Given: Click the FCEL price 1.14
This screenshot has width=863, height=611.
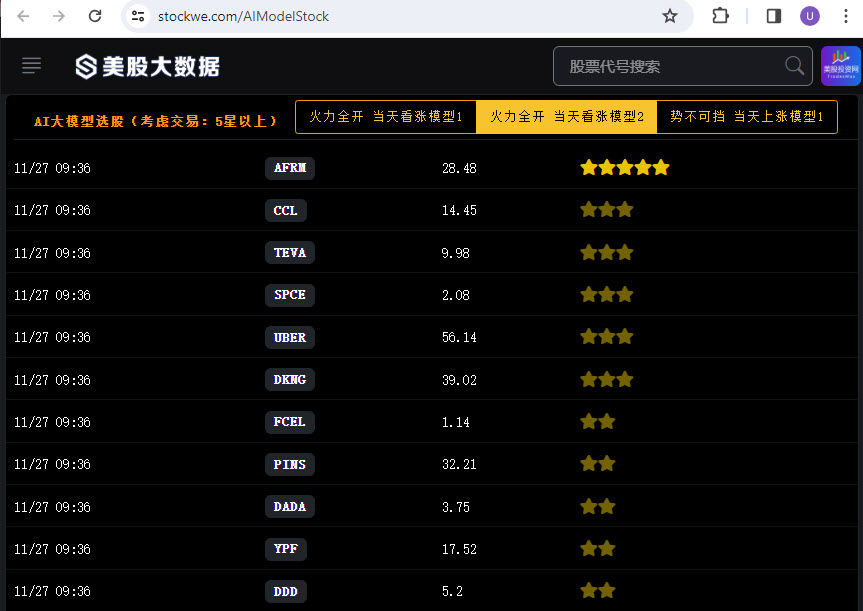Looking at the screenshot, I should pyautogui.click(x=455, y=423).
